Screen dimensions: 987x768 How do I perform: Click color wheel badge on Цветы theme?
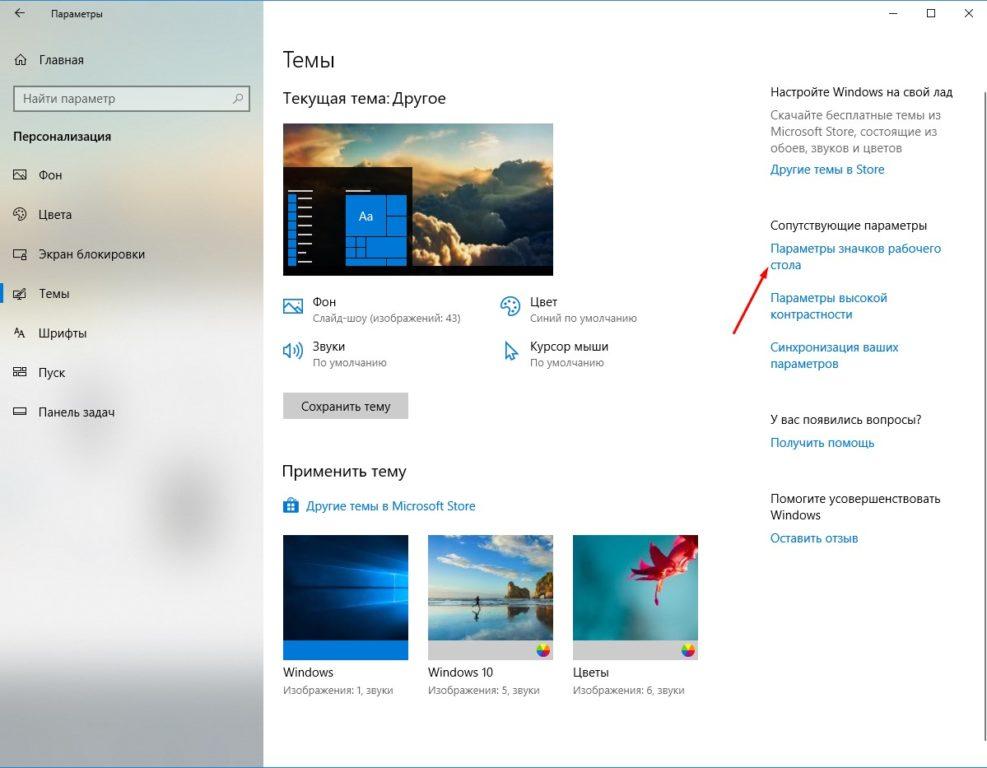pos(688,650)
